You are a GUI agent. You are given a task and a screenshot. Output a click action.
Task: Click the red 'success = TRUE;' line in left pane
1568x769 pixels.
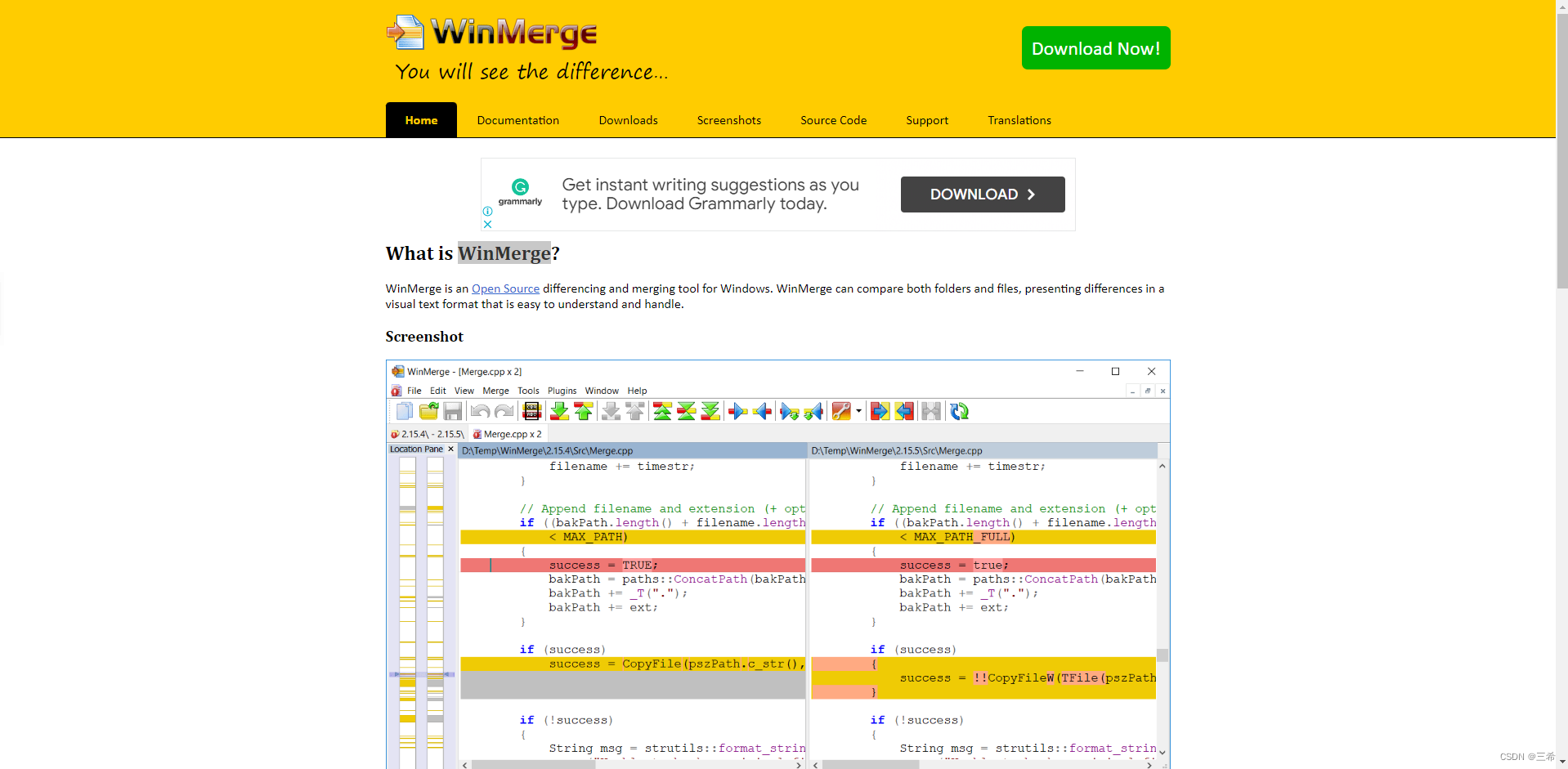click(x=633, y=566)
